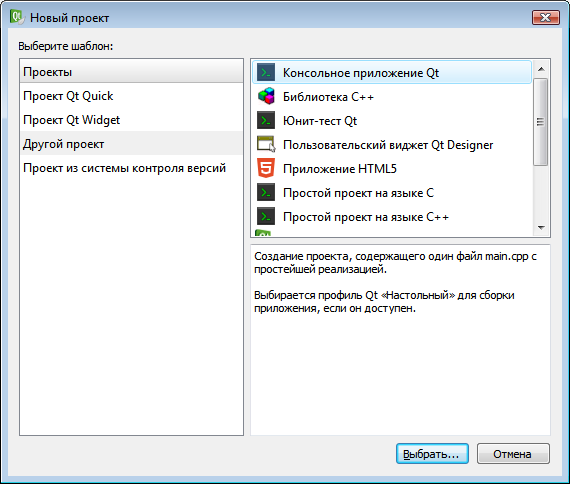
Task: Click the template list scroll-down arrow
Action: click(x=541, y=228)
